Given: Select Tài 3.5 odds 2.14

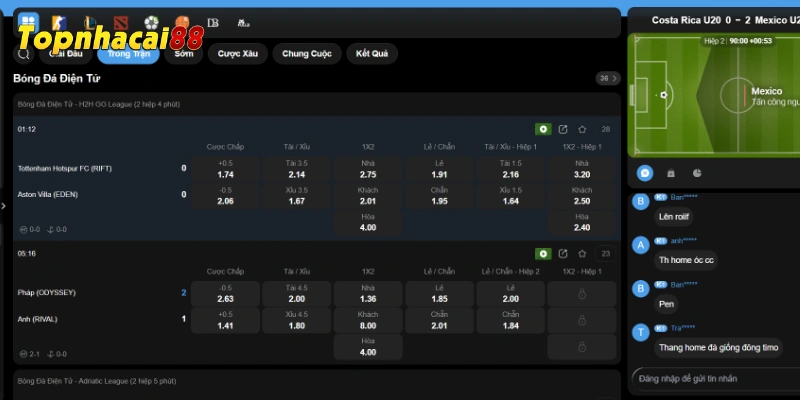Looking at the screenshot, I should [x=296, y=169].
